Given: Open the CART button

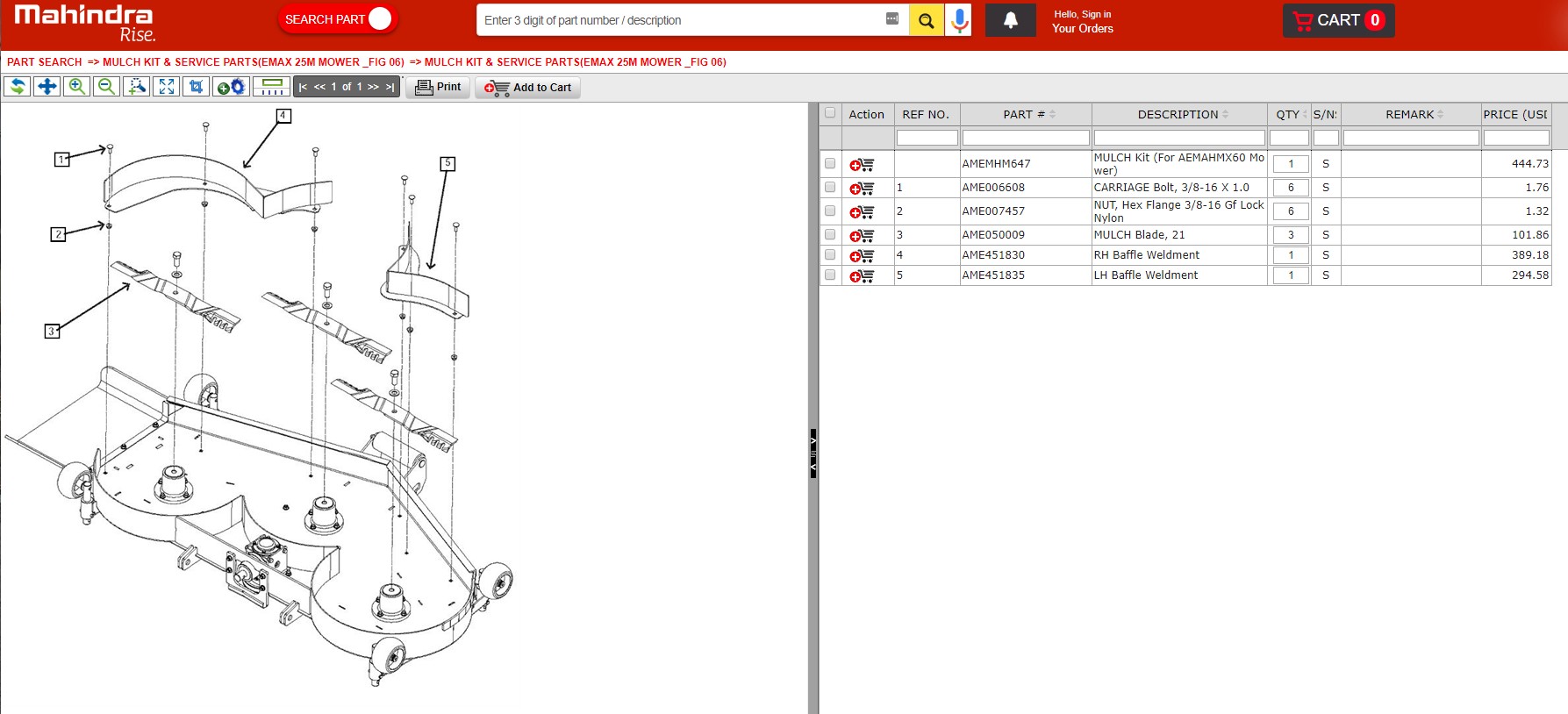Looking at the screenshot, I should 1338,20.
